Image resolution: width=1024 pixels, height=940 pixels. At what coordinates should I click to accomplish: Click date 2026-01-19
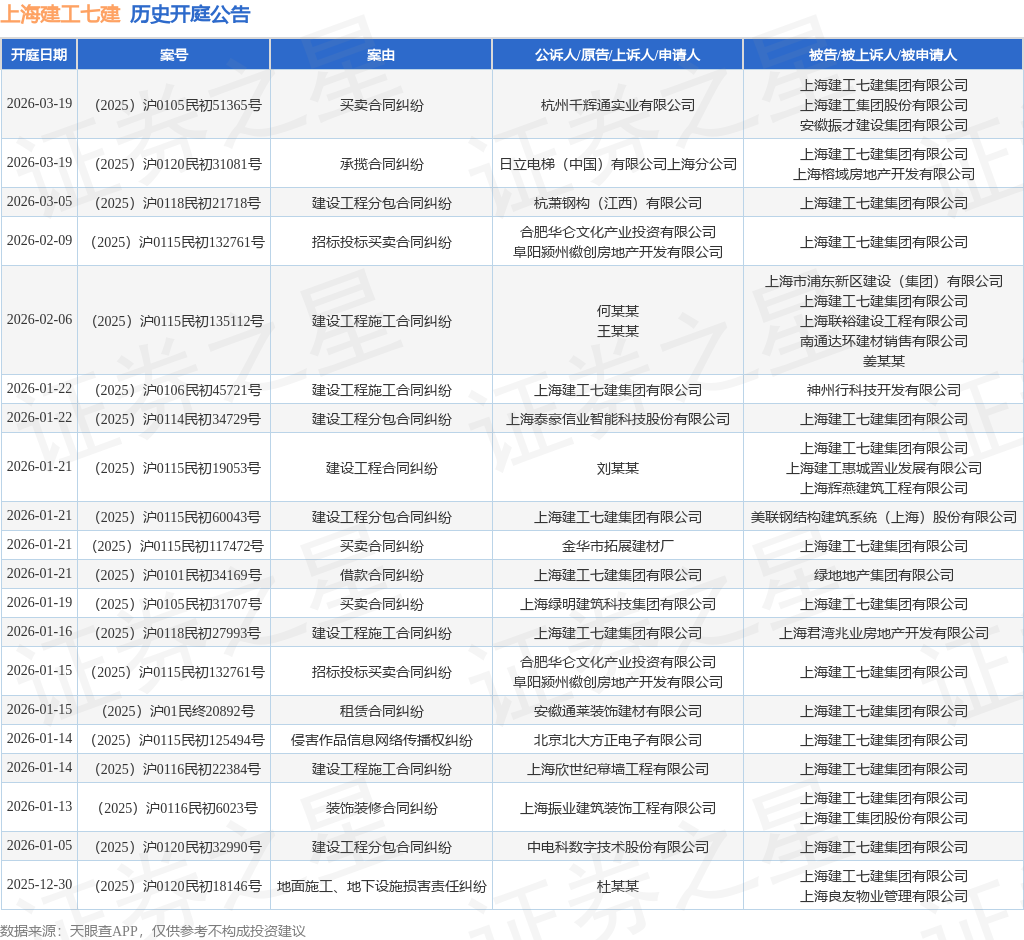click(39, 602)
